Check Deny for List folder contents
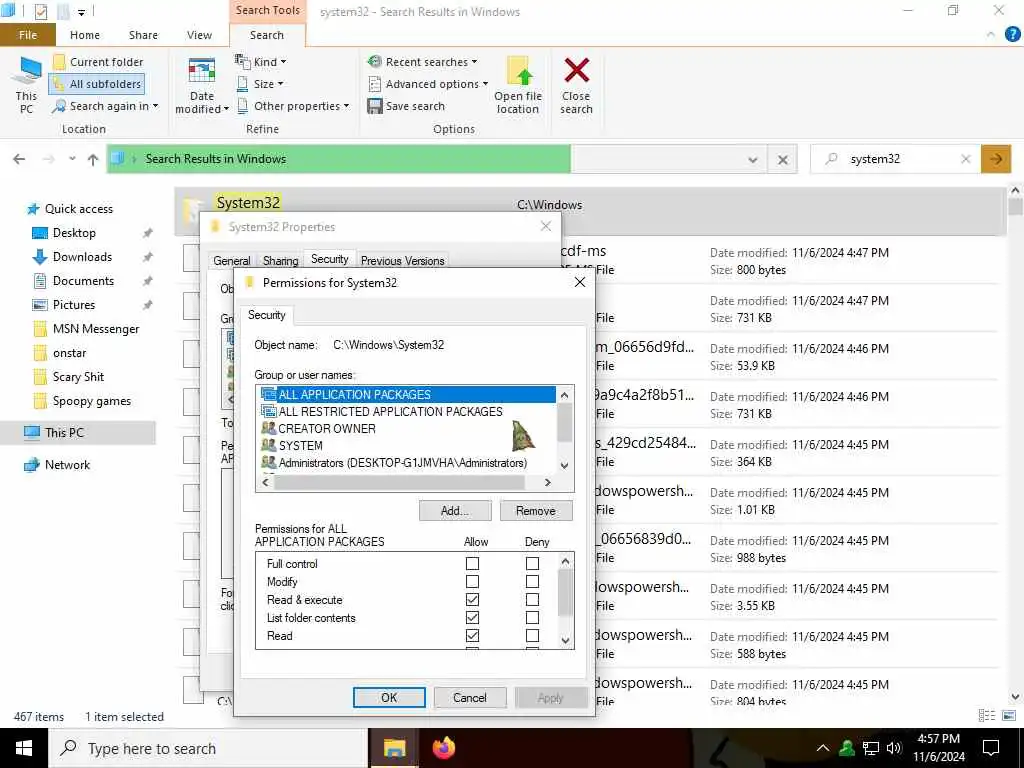Viewport: 1024px width, 768px height. click(532, 617)
